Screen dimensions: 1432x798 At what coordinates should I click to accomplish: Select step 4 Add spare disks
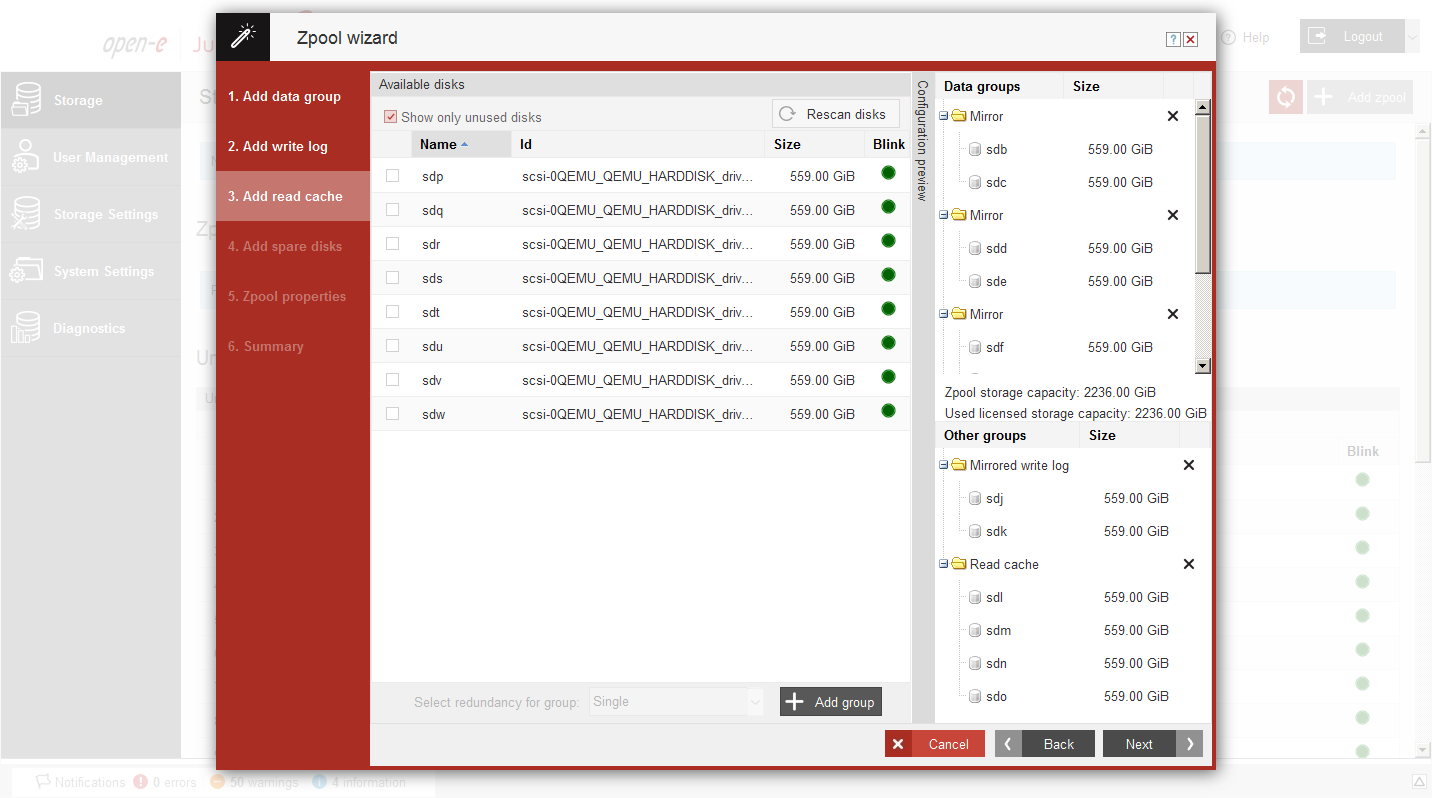(292, 247)
